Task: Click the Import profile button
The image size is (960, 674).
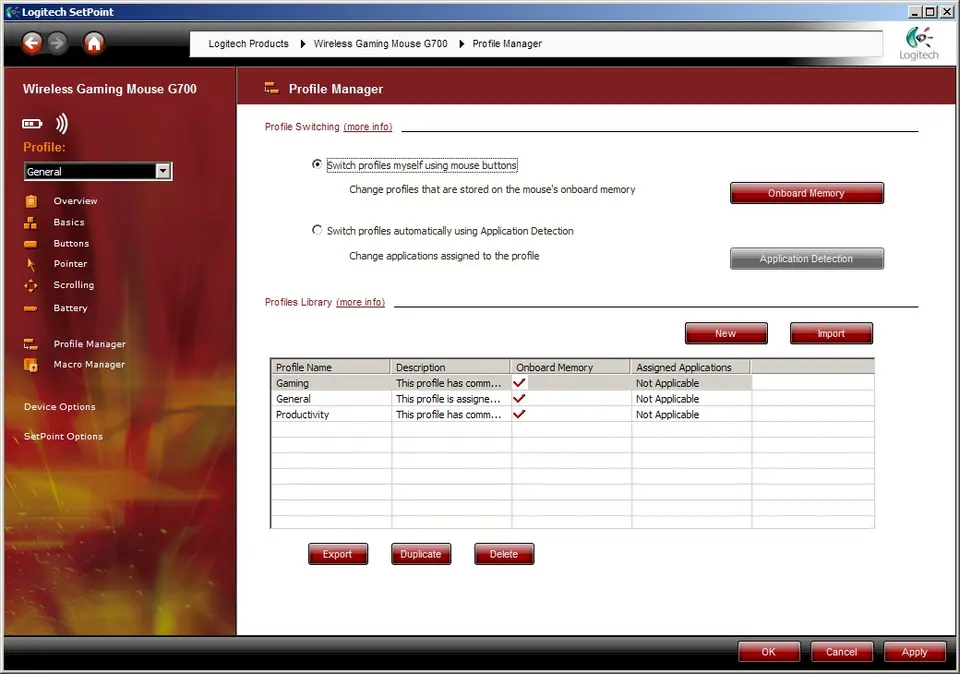Action: coord(830,334)
